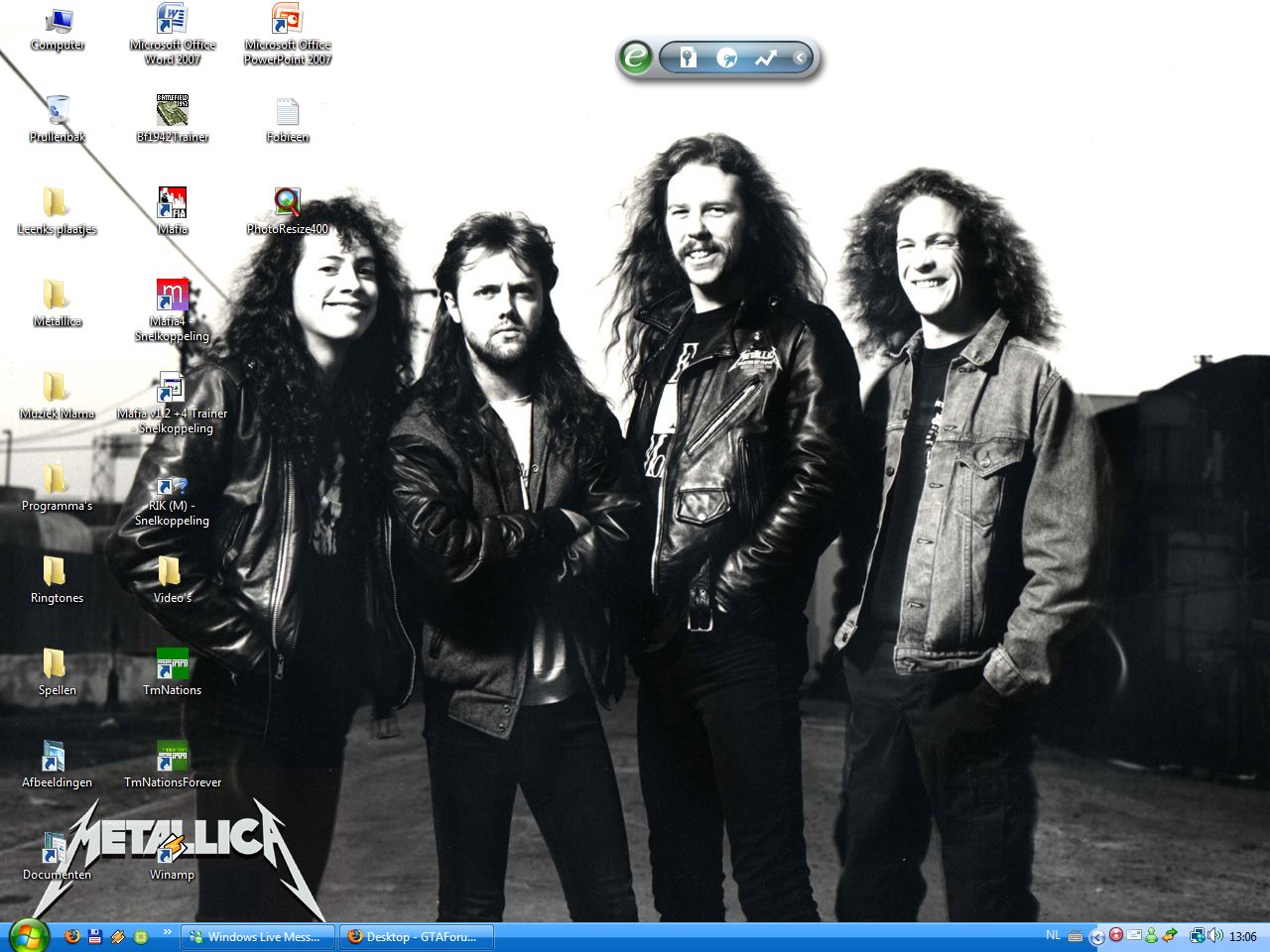
Task: Open the volume speaker tray icon
Action: [x=1215, y=935]
